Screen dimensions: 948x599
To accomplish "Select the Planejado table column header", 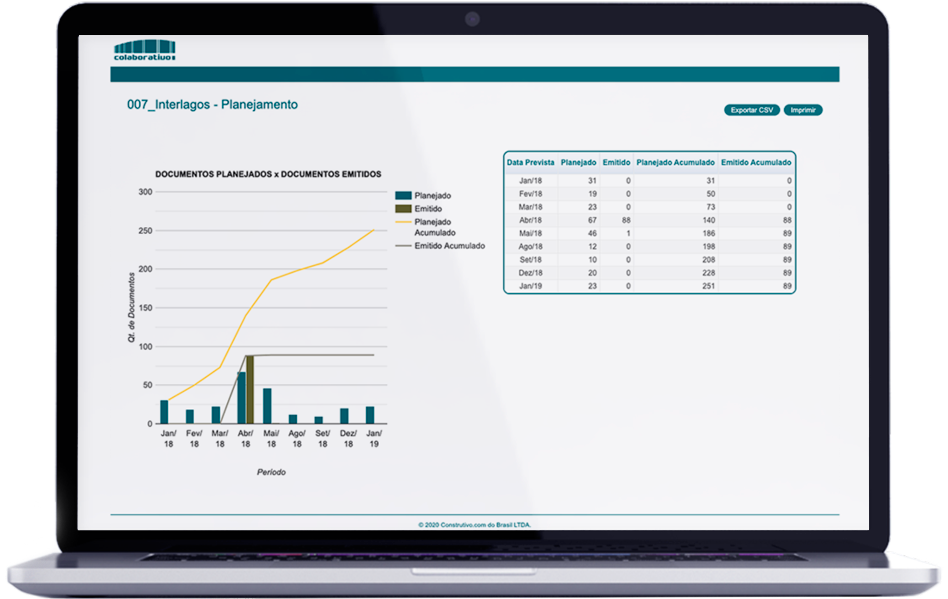I will click(578, 162).
